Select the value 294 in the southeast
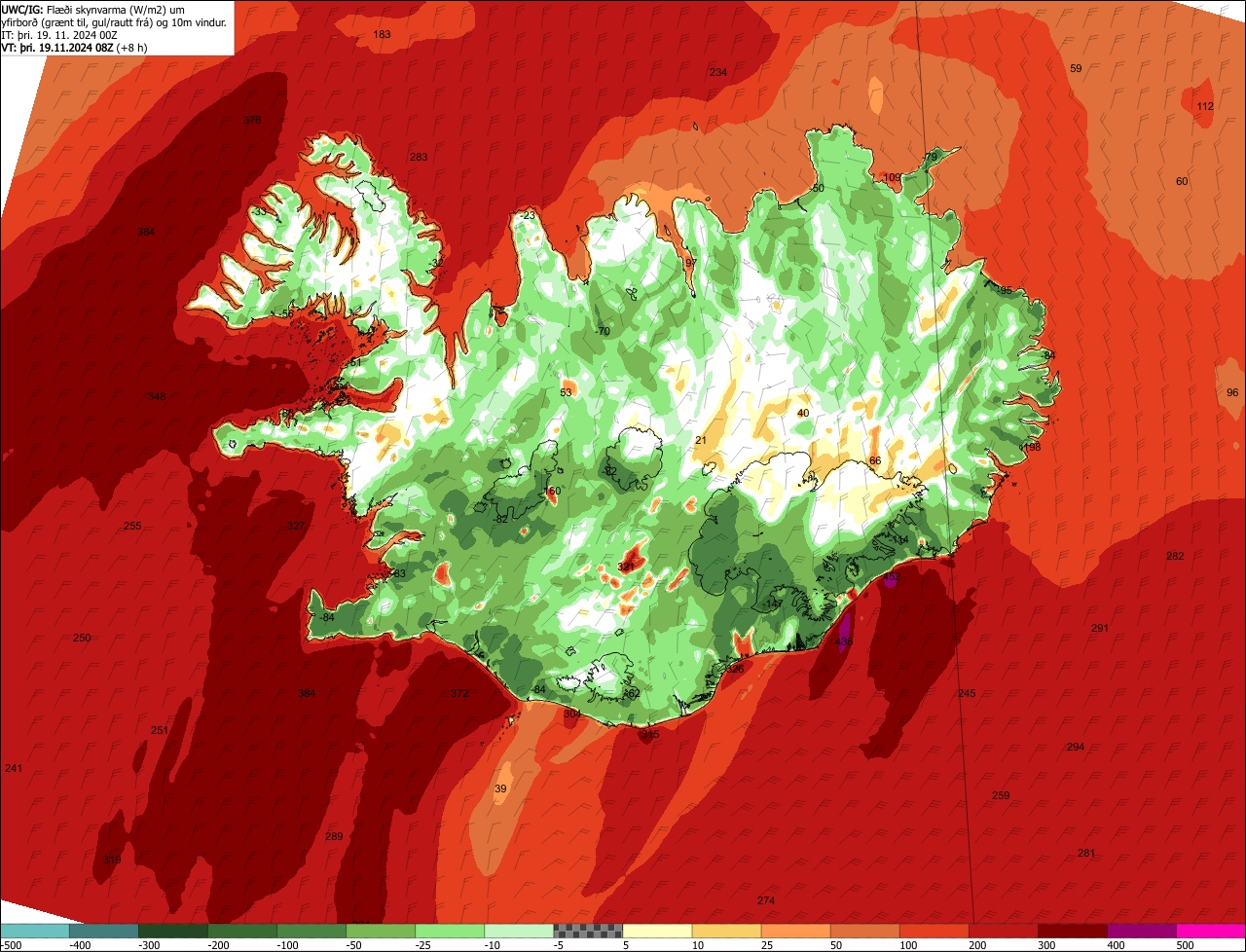This screenshot has width=1246, height=952. 1076,747
